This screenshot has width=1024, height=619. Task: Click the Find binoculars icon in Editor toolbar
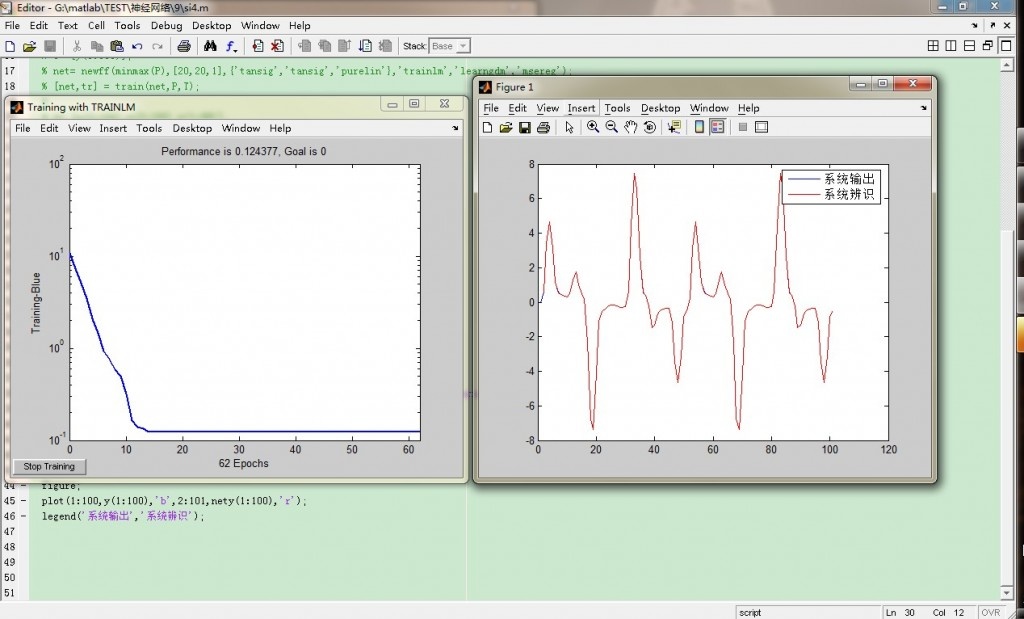point(210,46)
